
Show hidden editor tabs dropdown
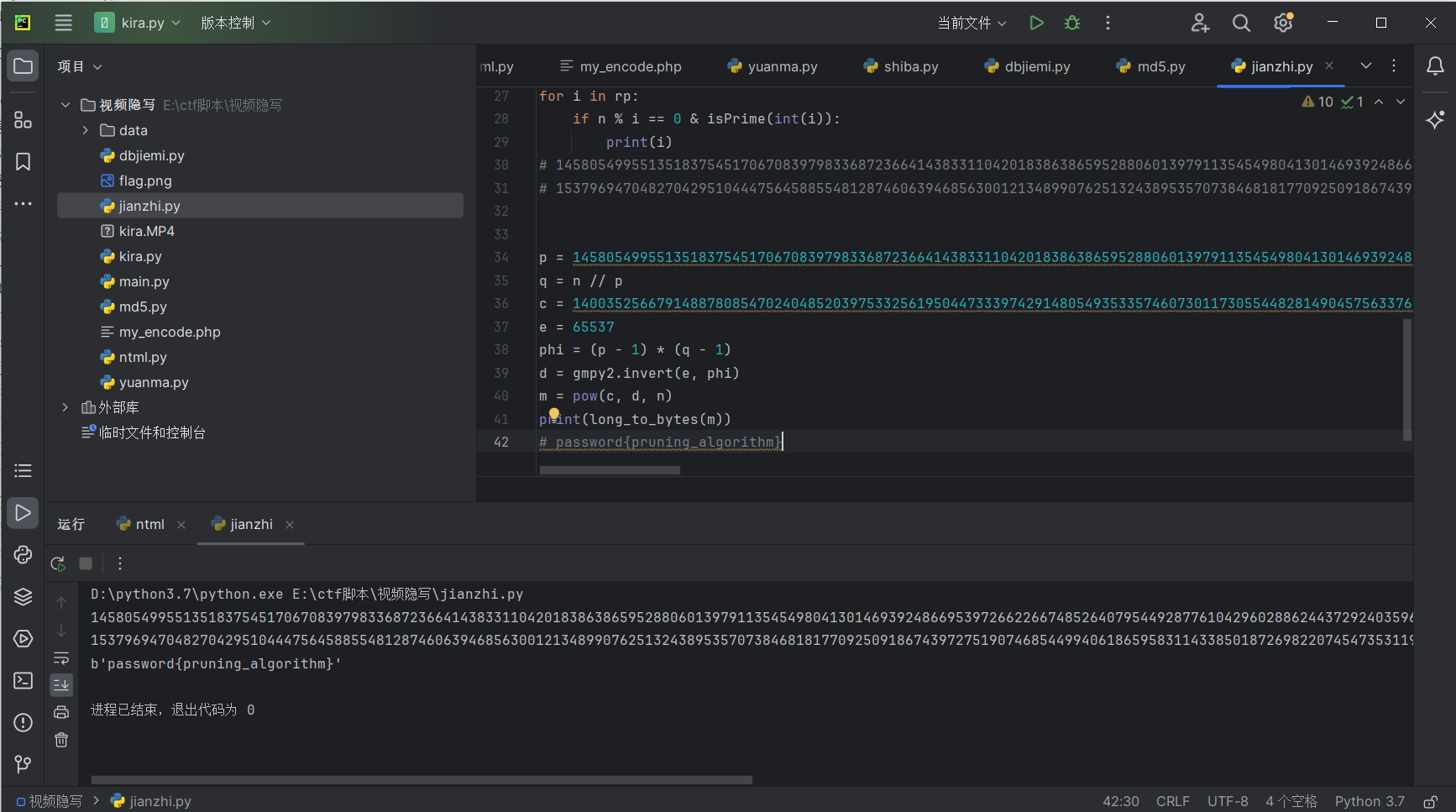pyautogui.click(x=1366, y=65)
